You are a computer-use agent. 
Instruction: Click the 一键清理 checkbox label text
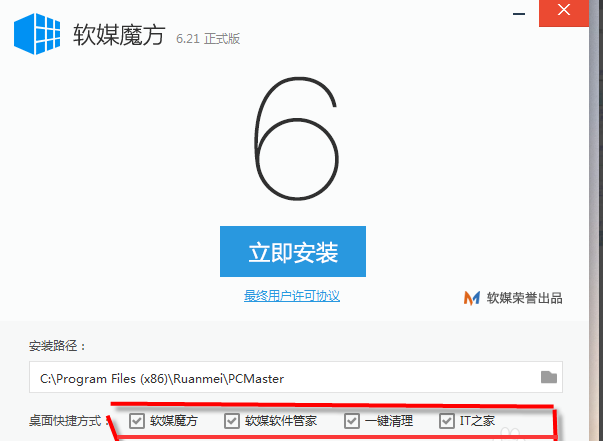point(389,421)
